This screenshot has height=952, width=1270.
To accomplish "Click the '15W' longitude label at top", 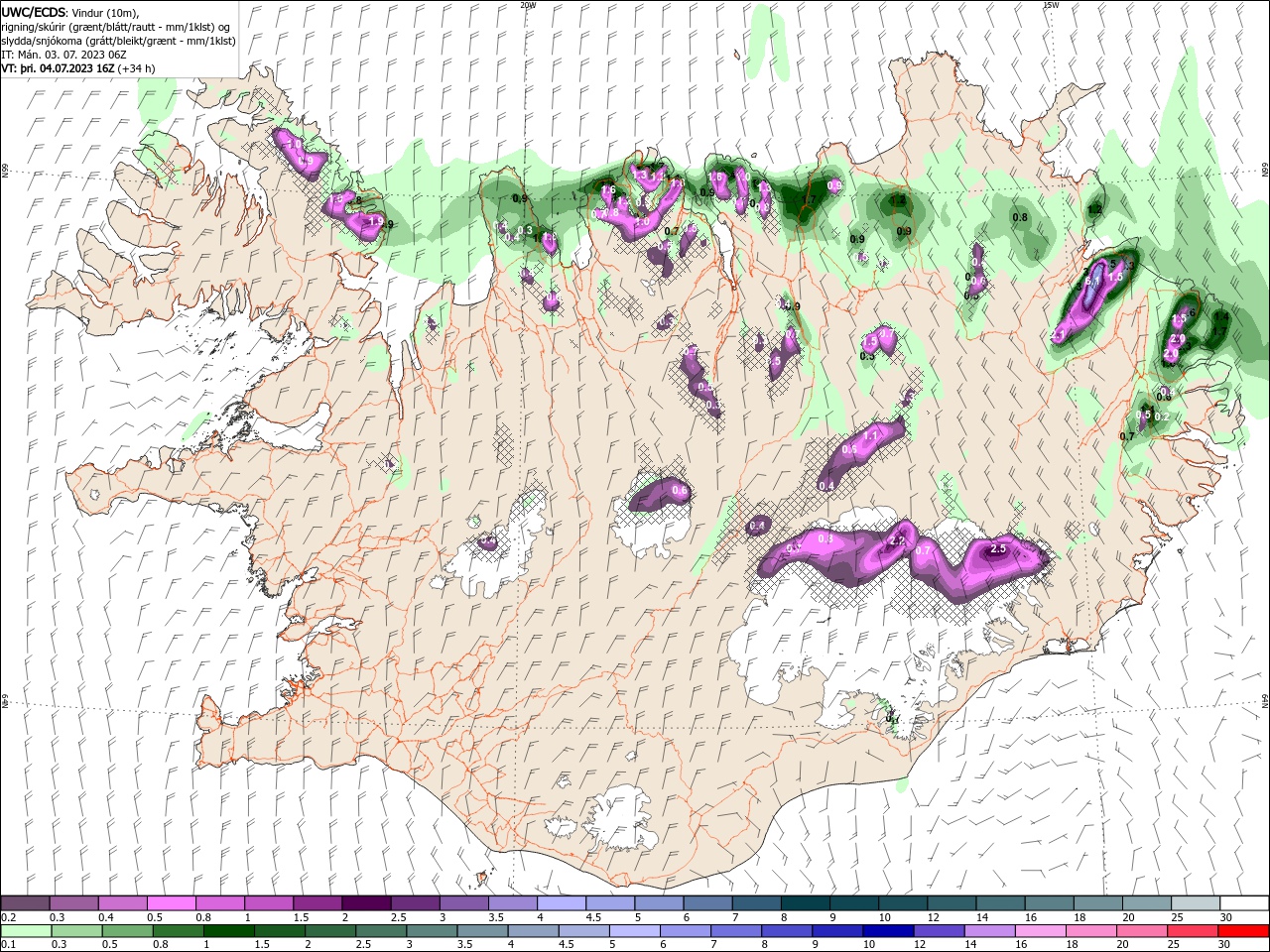I will click(x=1051, y=5).
